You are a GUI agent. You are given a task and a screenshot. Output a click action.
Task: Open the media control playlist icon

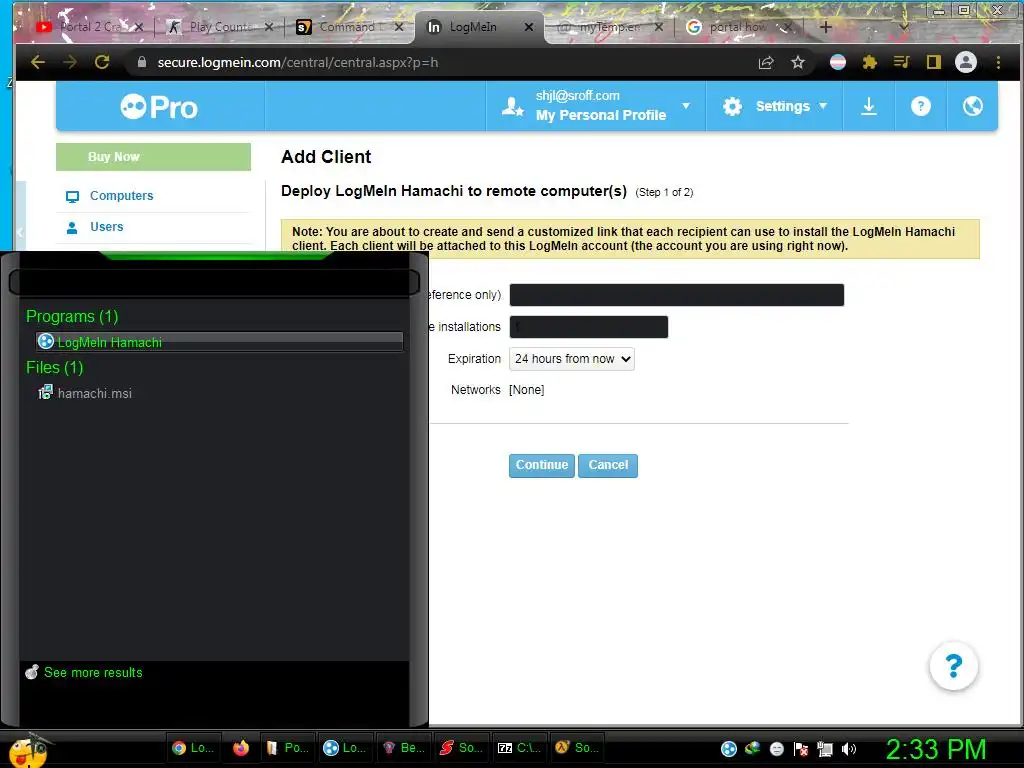[901, 62]
